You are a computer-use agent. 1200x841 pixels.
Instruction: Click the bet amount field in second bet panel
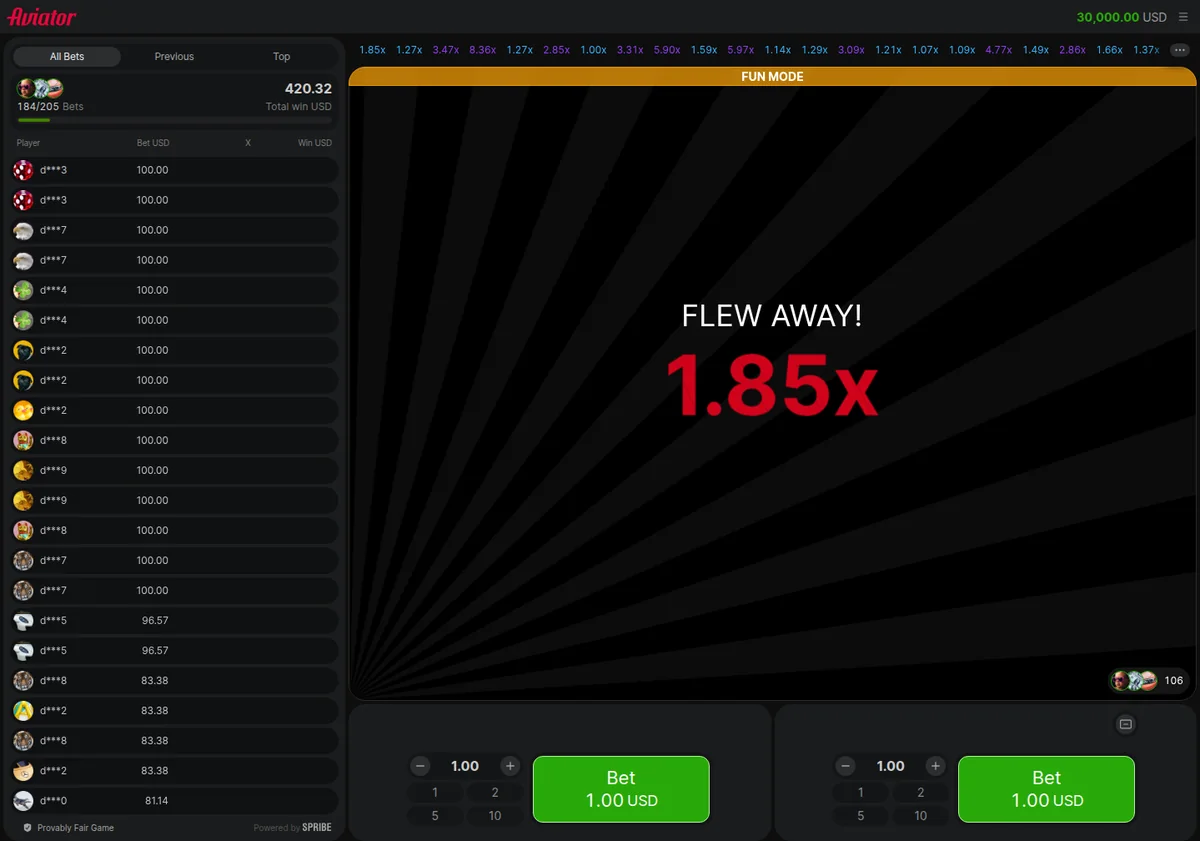point(891,766)
